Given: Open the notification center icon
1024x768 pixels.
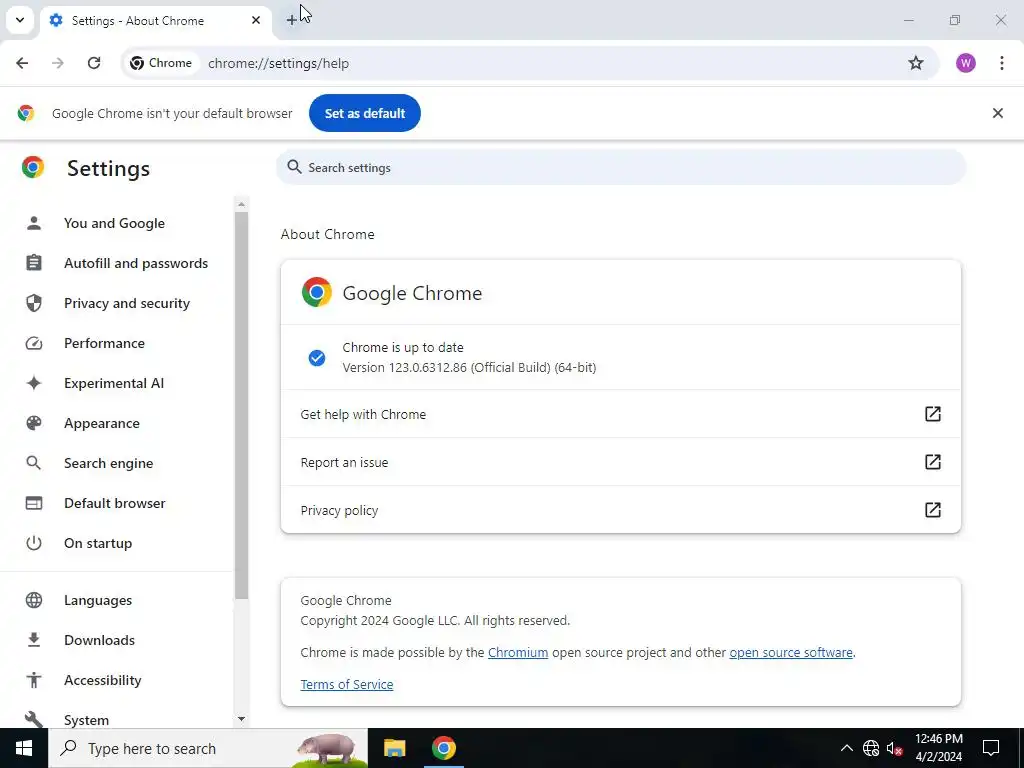Looking at the screenshot, I should 991,748.
